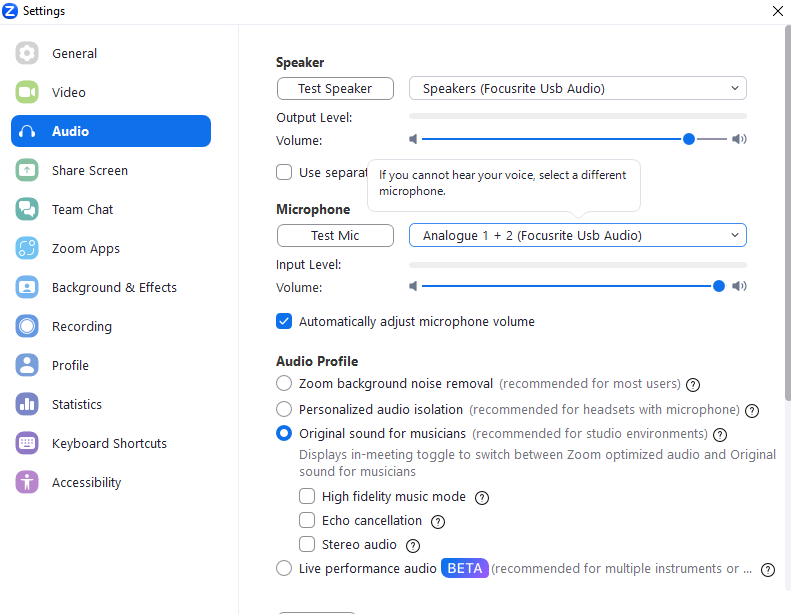791x614 pixels.
Task: Click the Statistics bar chart icon
Action: tap(27, 405)
